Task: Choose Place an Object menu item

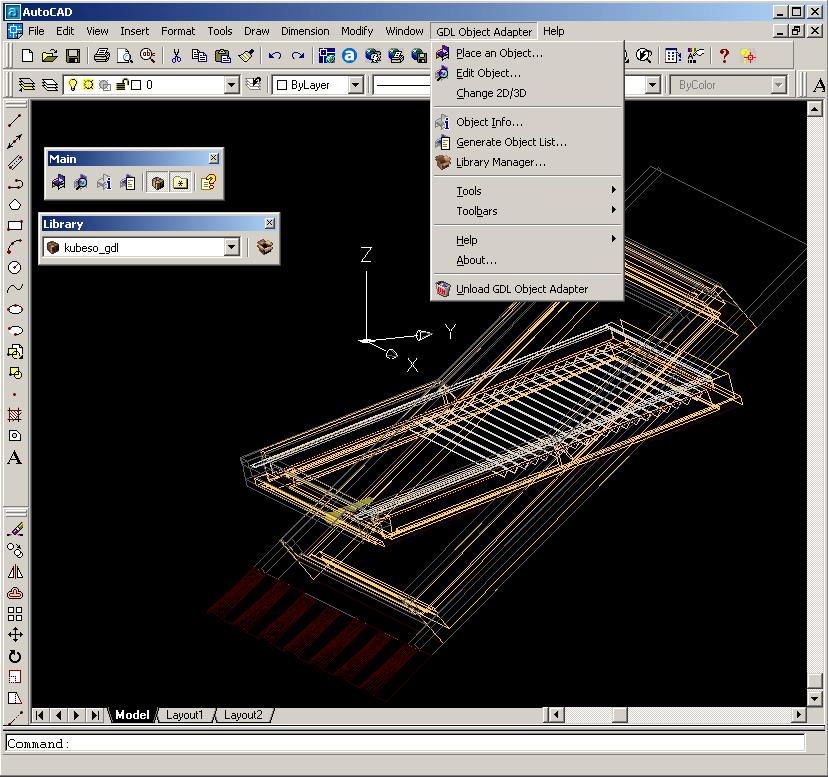Action: point(527,53)
